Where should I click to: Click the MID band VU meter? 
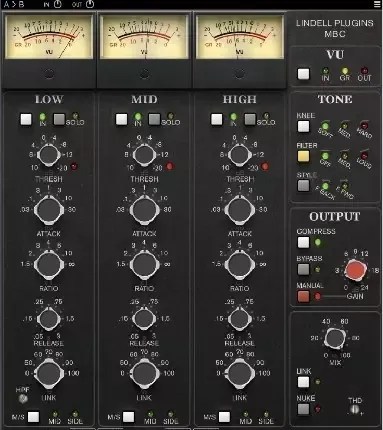tap(144, 37)
